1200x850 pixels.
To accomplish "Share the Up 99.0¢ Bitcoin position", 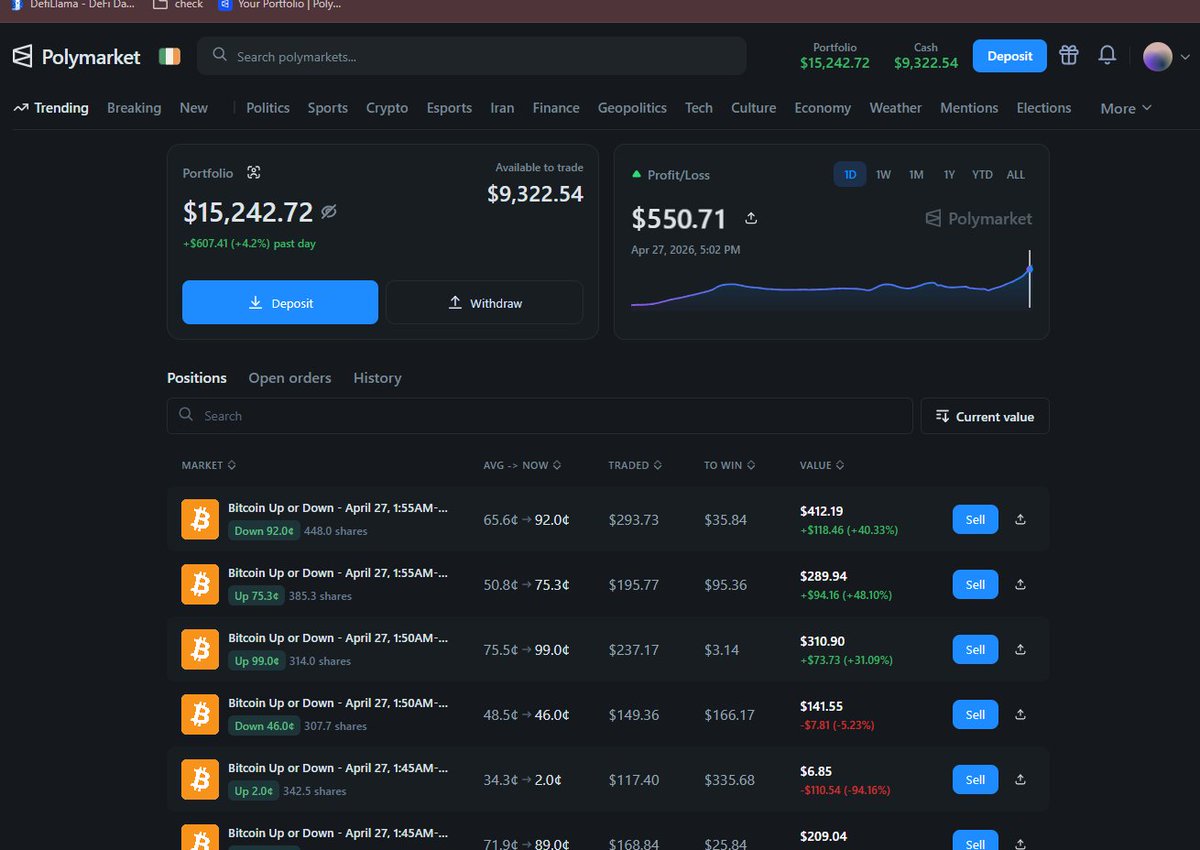I will tap(1020, 650).
